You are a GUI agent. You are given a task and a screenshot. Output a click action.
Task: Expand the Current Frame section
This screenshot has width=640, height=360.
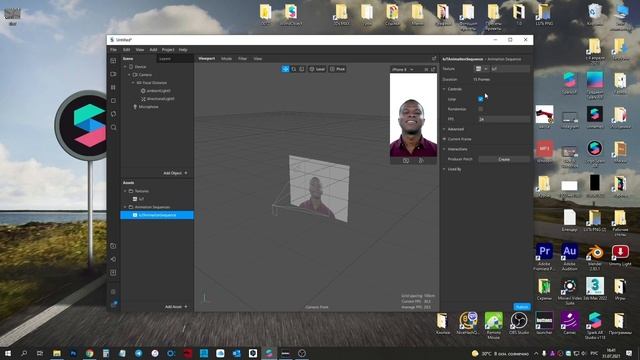pyautogui.click(x=444, y=139)
